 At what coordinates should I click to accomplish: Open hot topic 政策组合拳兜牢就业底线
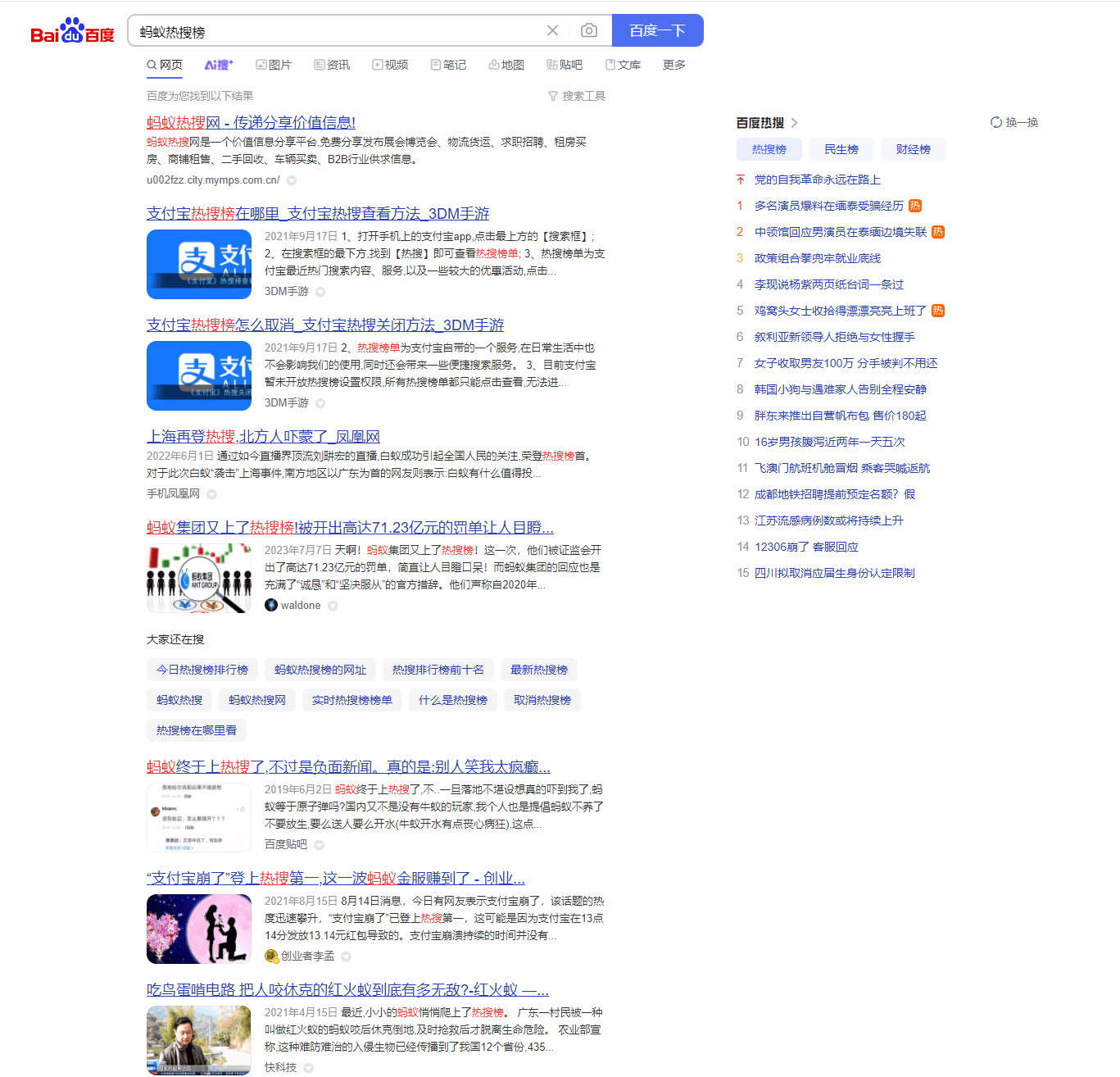(818, 258)
